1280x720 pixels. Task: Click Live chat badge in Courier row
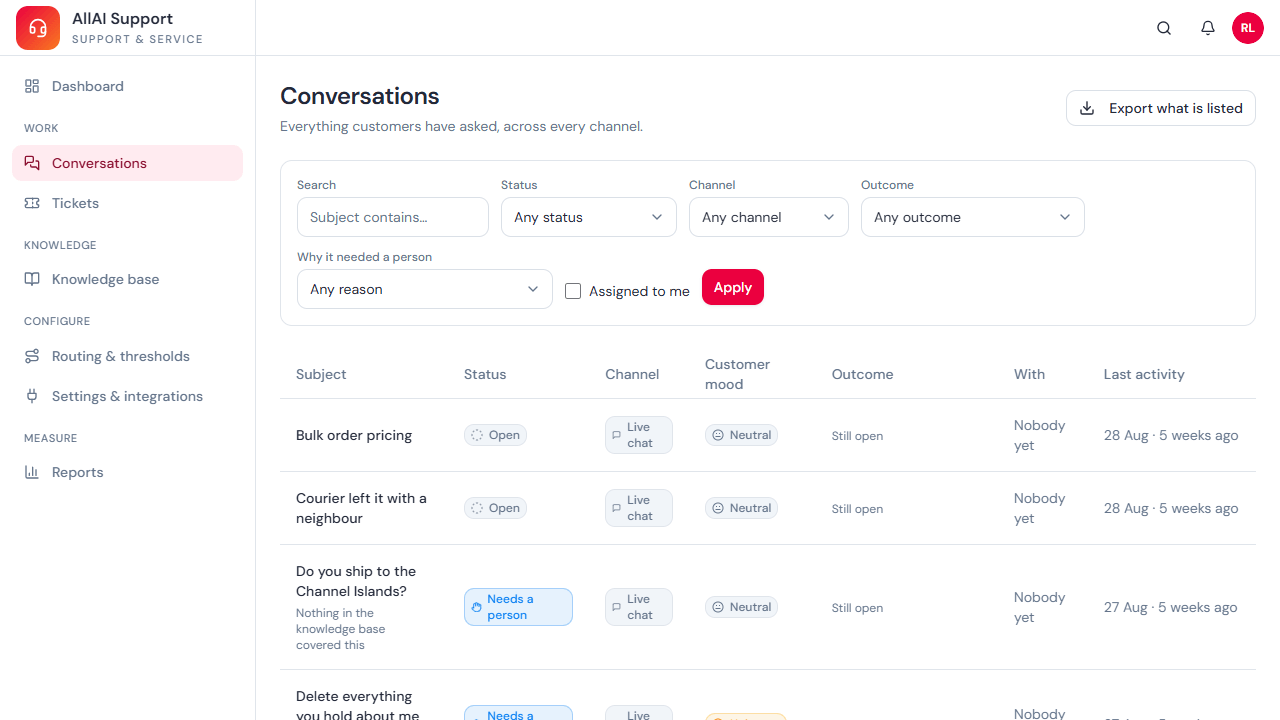[x=639, y=508]
